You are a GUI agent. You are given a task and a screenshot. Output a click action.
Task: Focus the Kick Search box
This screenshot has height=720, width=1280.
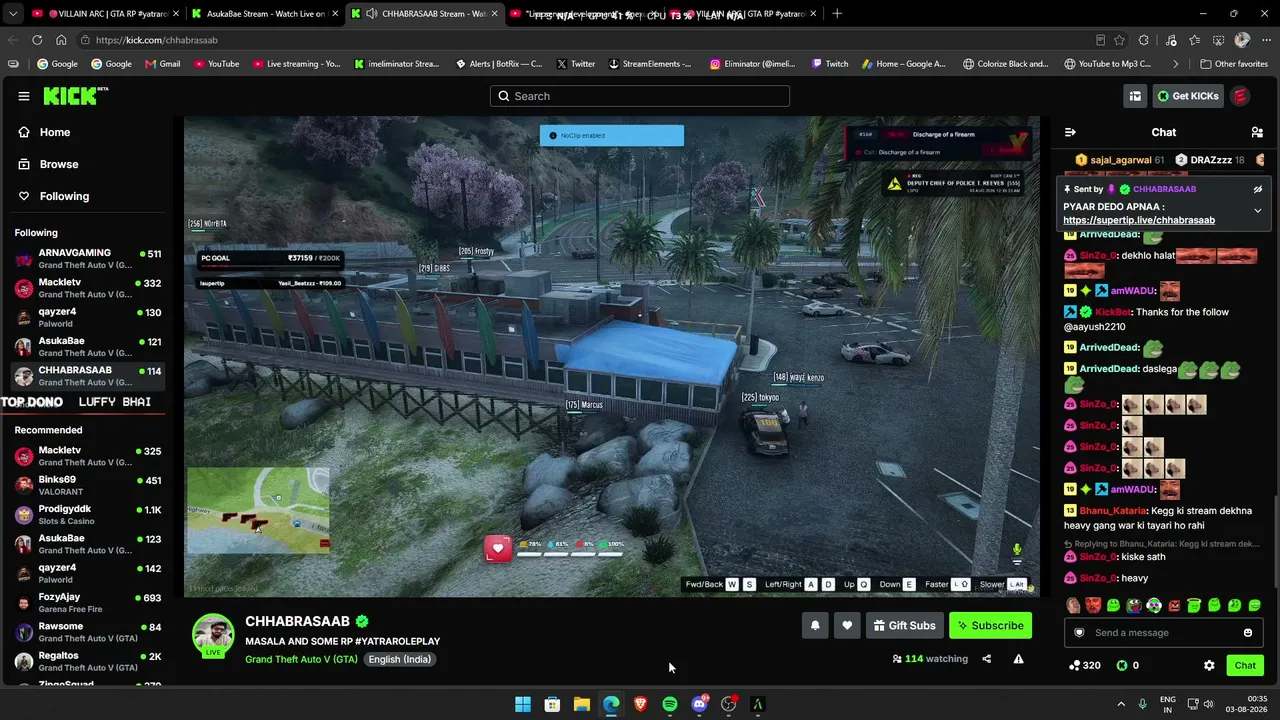pos(640,96)
